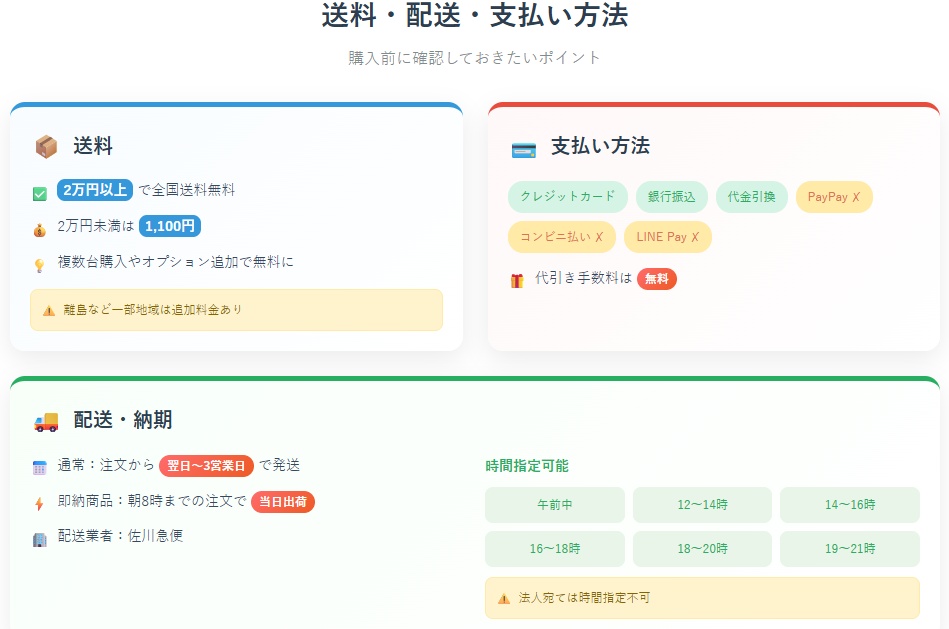Image resolution: width=949 pixels, height=629 pixels.
Task: Select the 代金引換 payment tag
Action: tap(752, 197)
